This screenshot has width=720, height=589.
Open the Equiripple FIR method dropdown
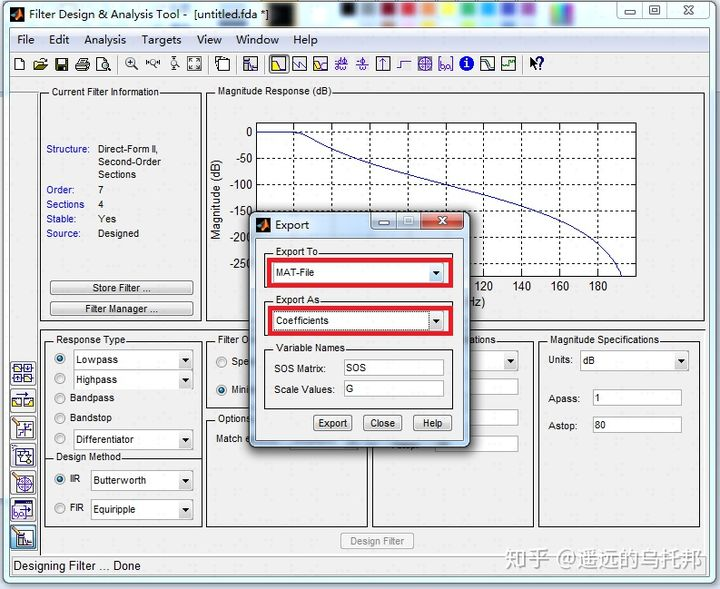point(185,510)
